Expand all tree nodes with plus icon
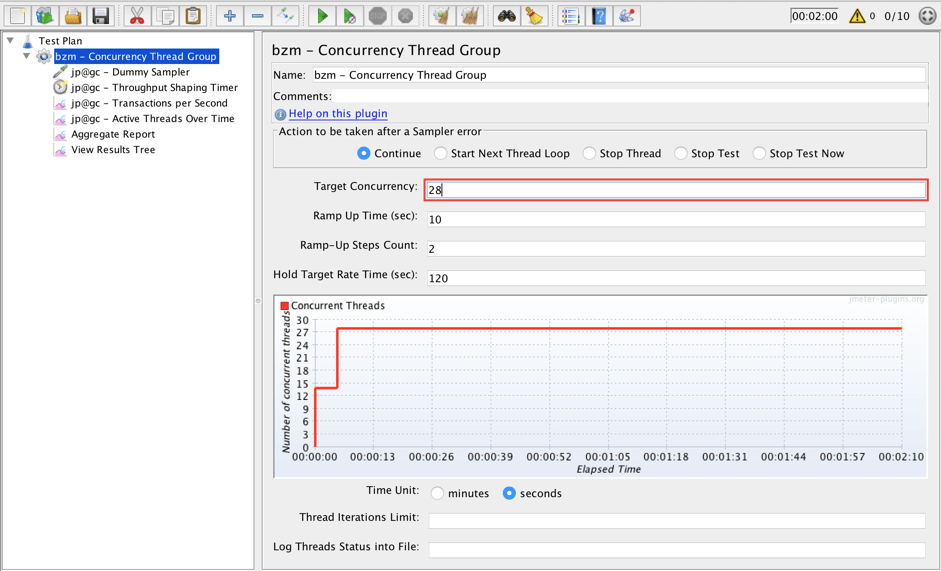Viewport: 941px width, 571px height. tap(230, 16)
